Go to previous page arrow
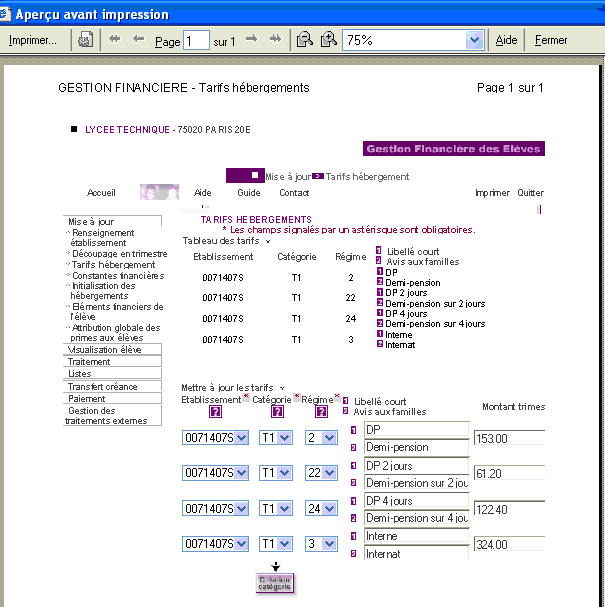The height and width of the screenshot is (607, 605). click(138, 39)
